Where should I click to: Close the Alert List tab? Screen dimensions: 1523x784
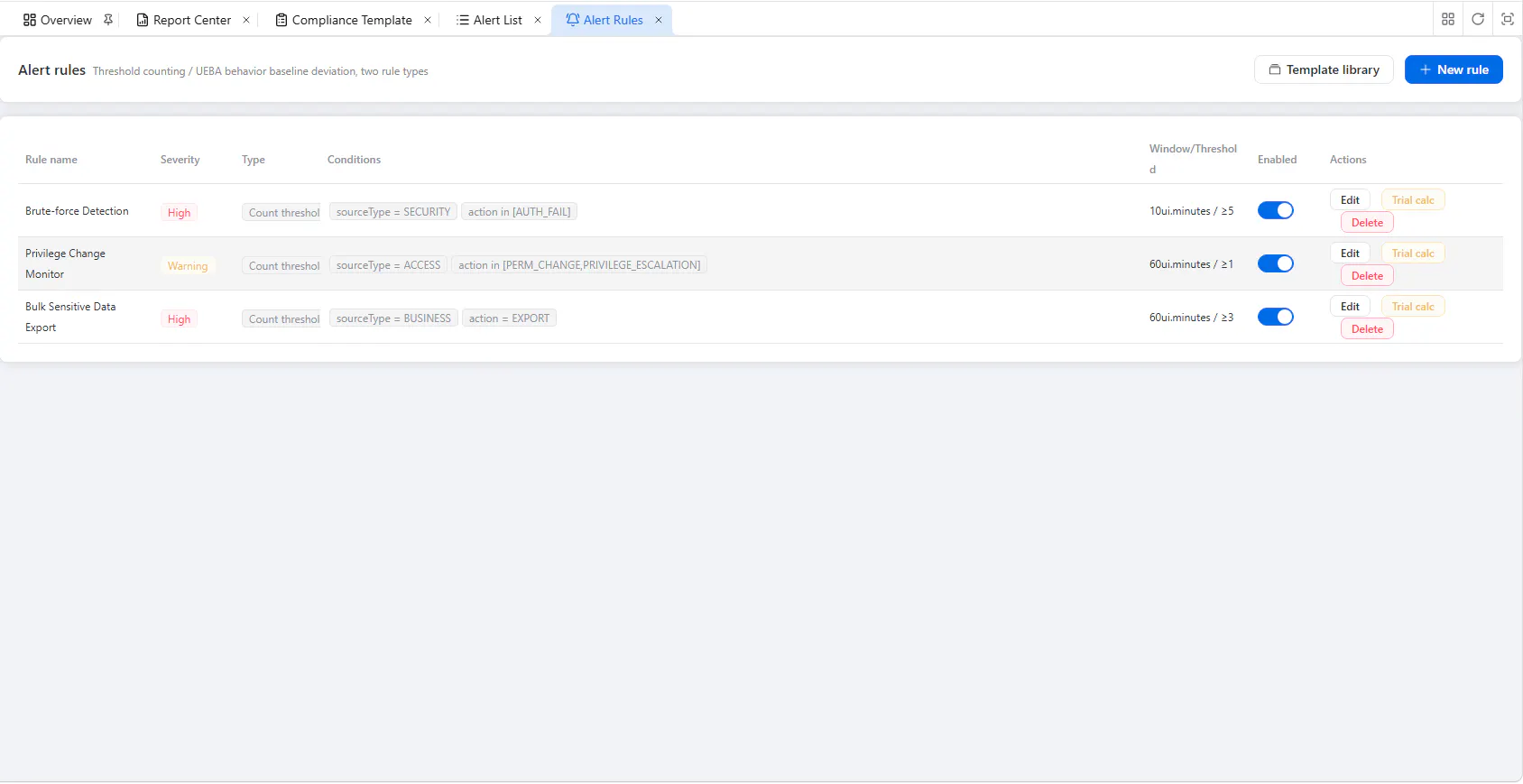538,20
